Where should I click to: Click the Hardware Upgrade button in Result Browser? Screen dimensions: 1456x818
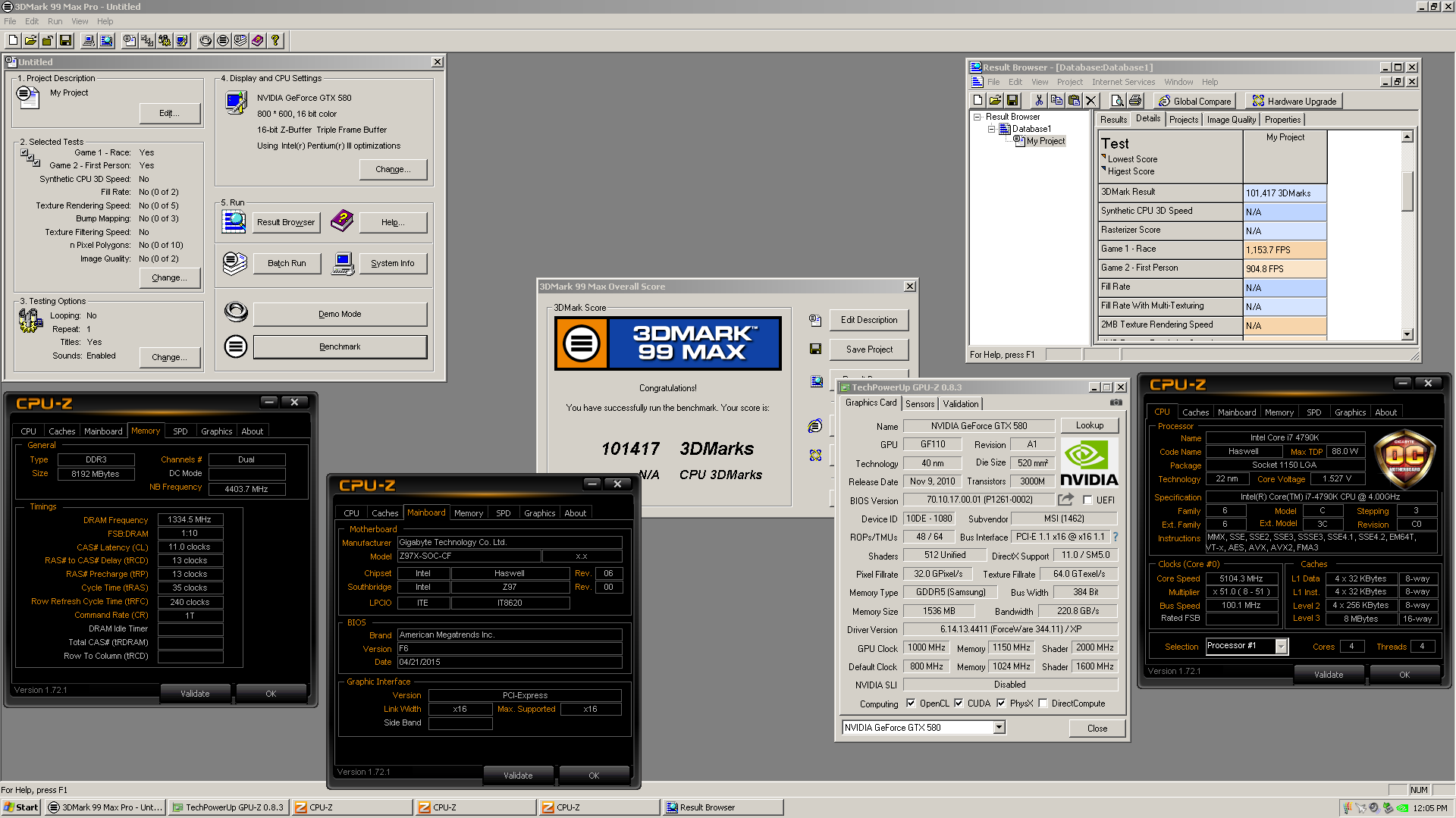(x=1294, y=101)
